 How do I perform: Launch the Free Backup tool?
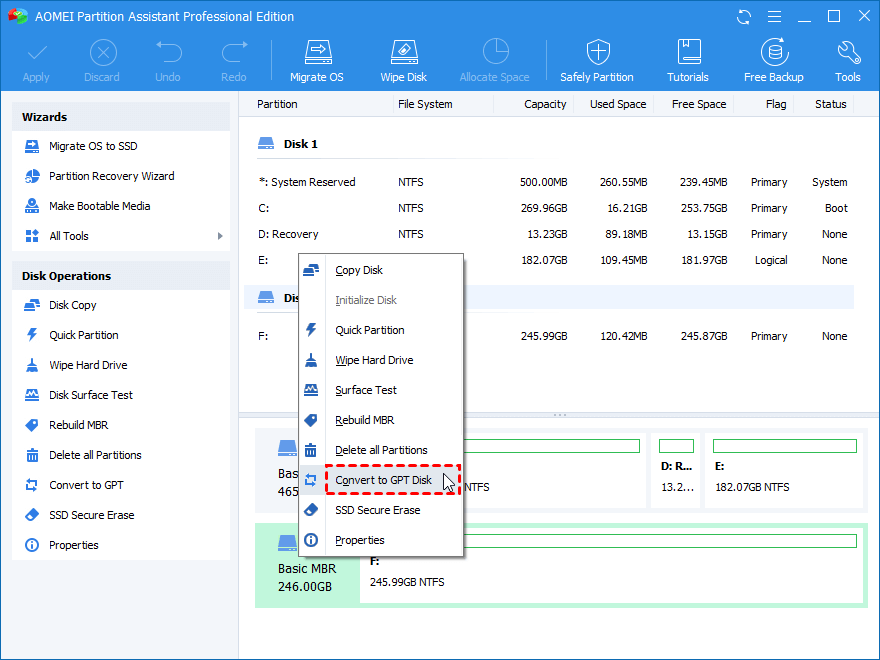[x=773, y=60]
